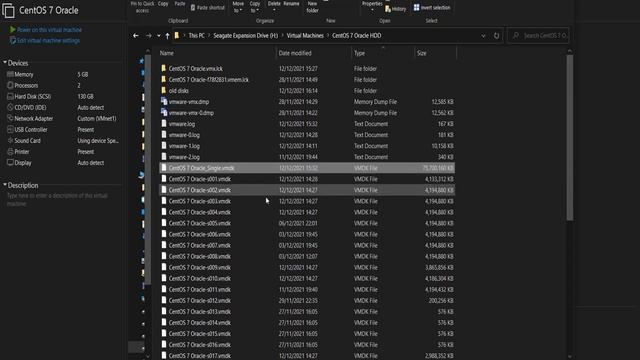
Task: Select the old disks folder icon
Action: [164, 90]
